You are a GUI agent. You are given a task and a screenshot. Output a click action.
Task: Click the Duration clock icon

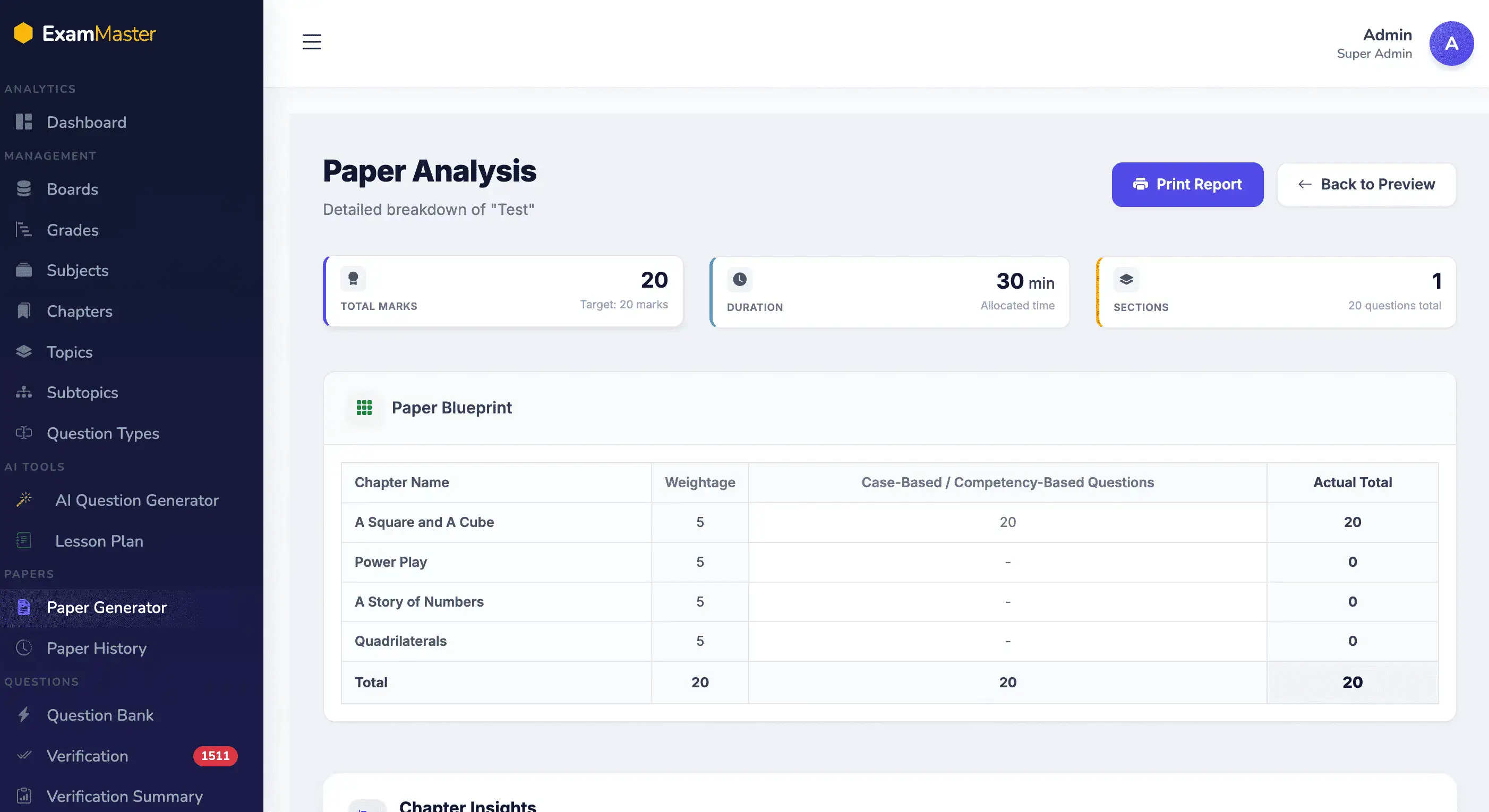click(x=739, y=280)
